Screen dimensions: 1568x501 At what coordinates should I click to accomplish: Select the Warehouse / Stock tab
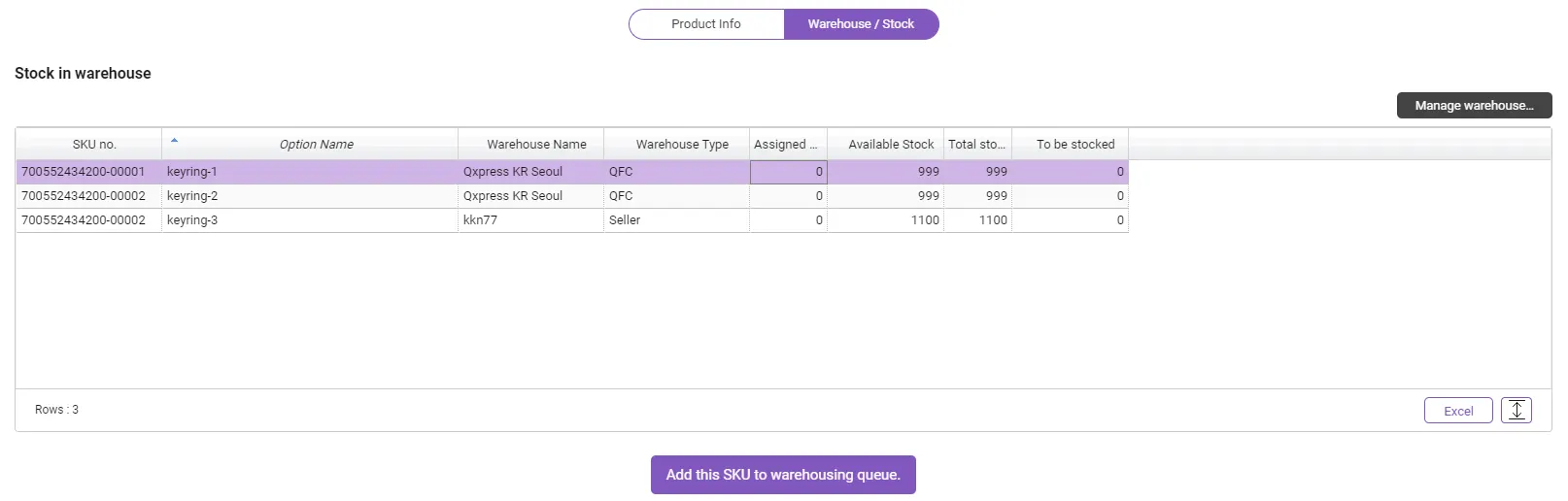coord(861,24)
